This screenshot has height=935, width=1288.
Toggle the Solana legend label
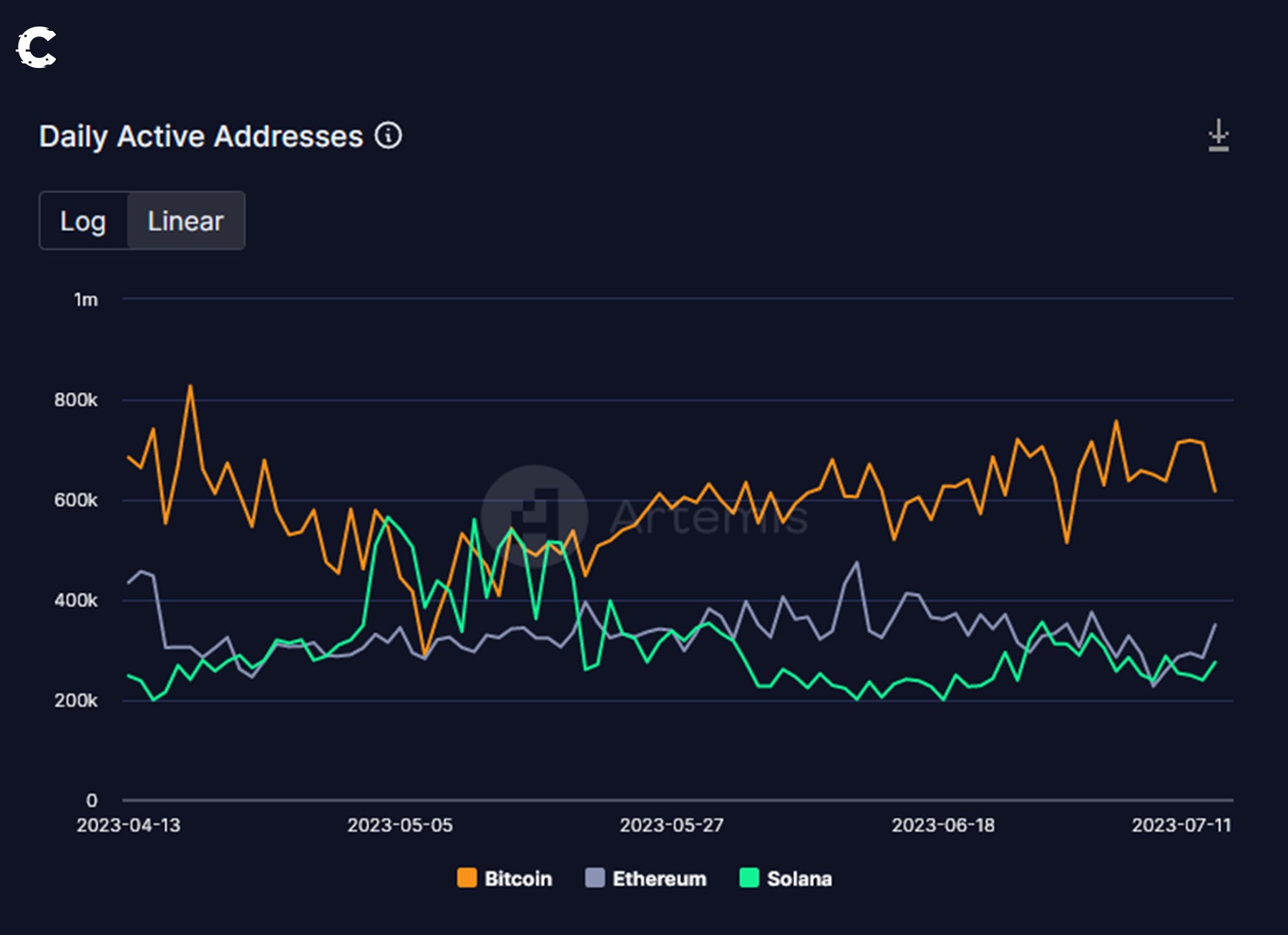[x=799, y=878]
